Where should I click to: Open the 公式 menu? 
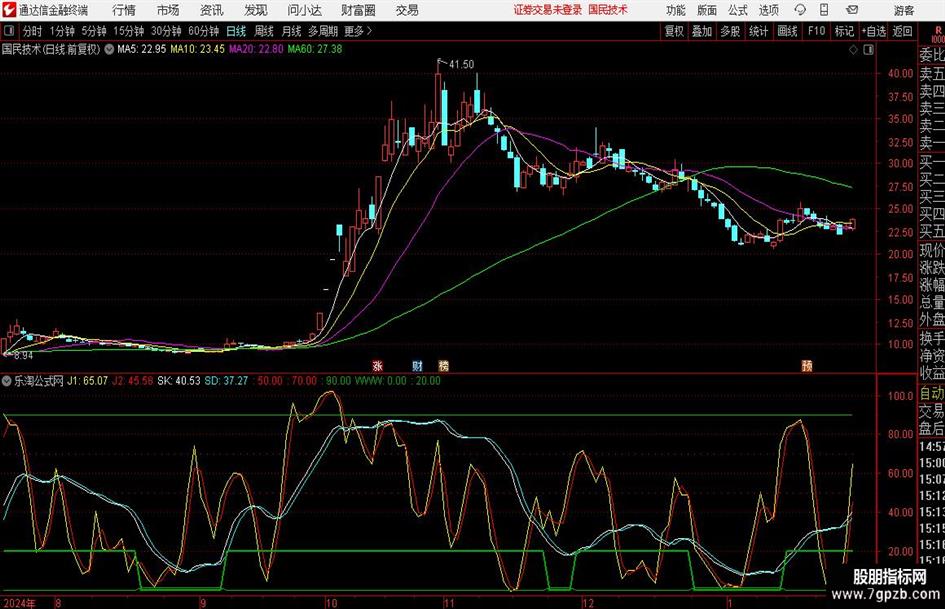pyautogui.click(x=737, y=10)
